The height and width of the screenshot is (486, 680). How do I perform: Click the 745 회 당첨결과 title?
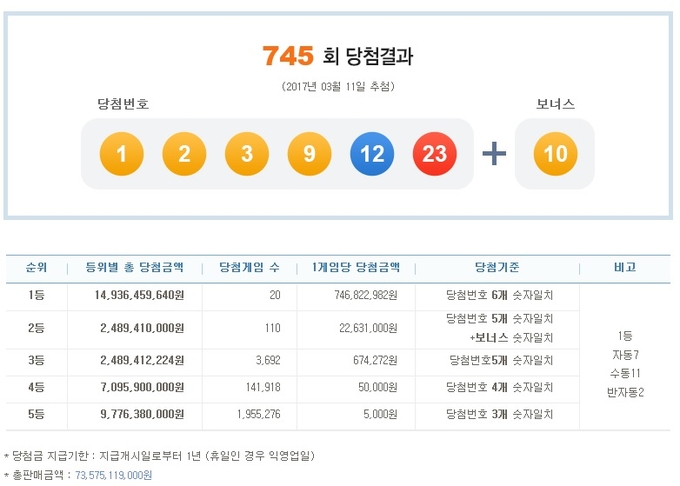tap(338, 57)
